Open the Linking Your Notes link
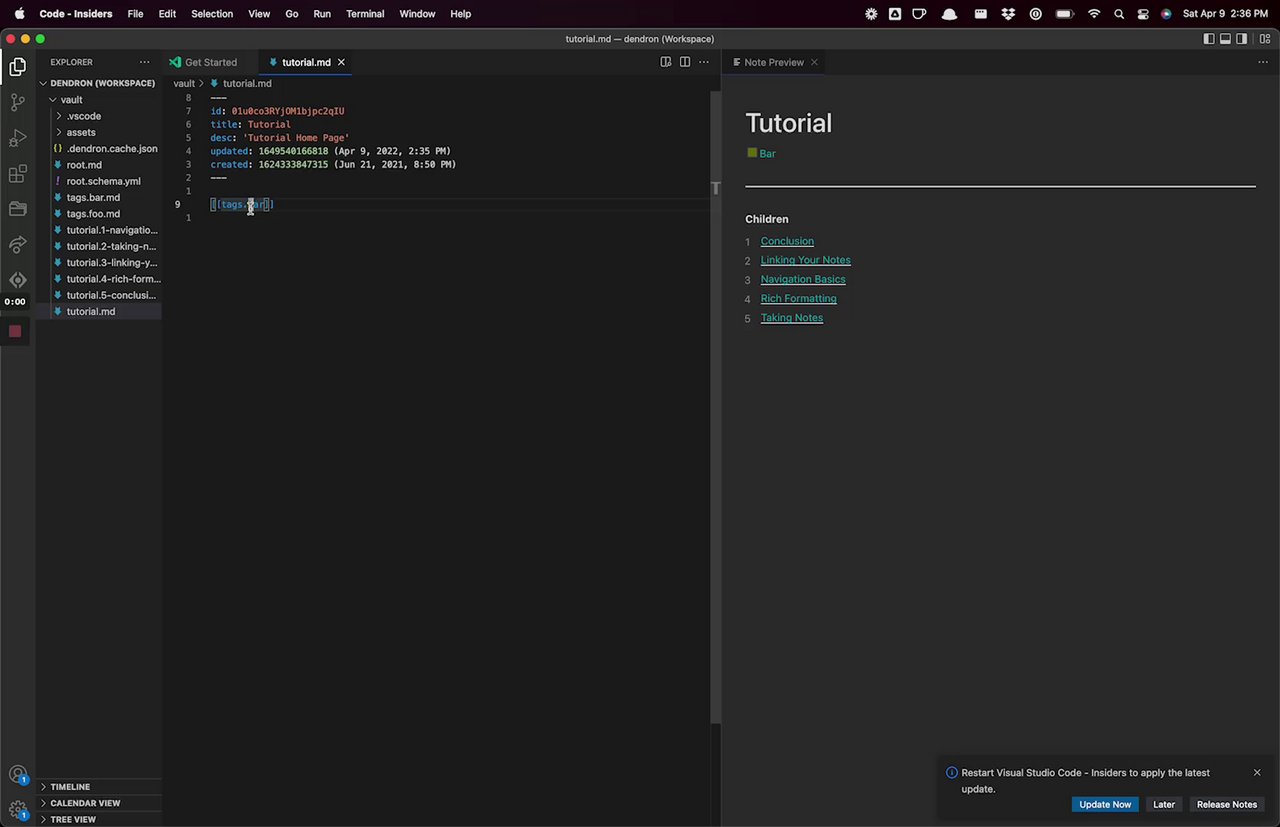Image resolution: width=1280 pixels, height=827 pixels. [x=805, y=260]
